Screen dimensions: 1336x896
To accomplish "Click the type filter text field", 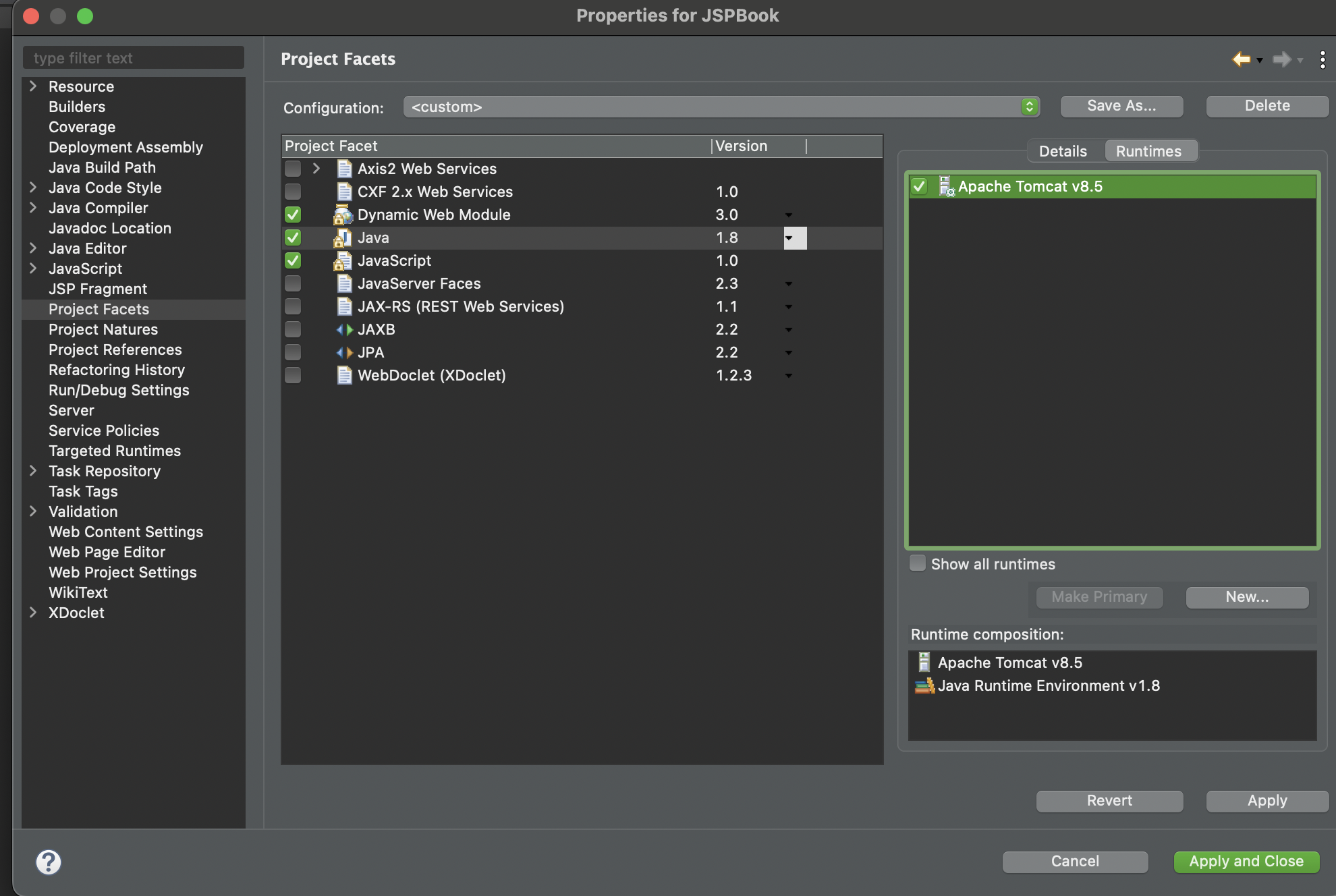I will (x=134, y=58).
